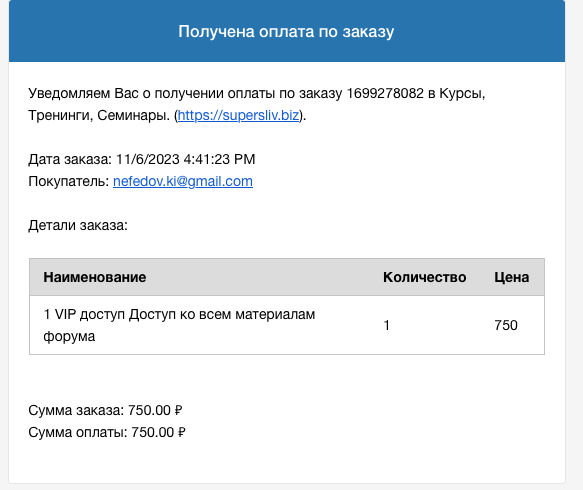Image resolution: width=583 pixels, height=490 pixels.
Task: Click the Сумма заказа 750.00 line
Action: tap(105, 410)
